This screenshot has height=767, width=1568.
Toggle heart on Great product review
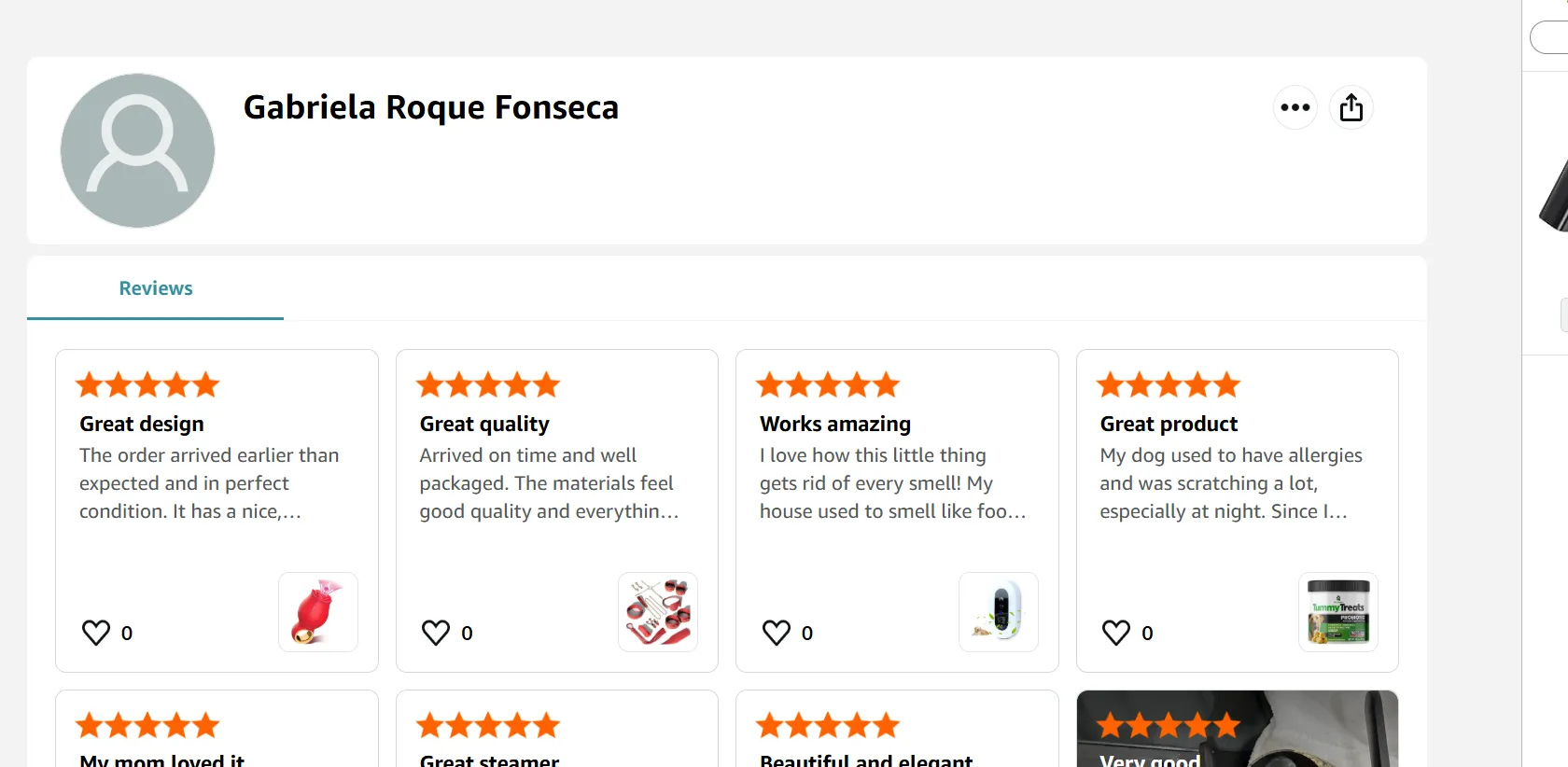pos(1116,633)
